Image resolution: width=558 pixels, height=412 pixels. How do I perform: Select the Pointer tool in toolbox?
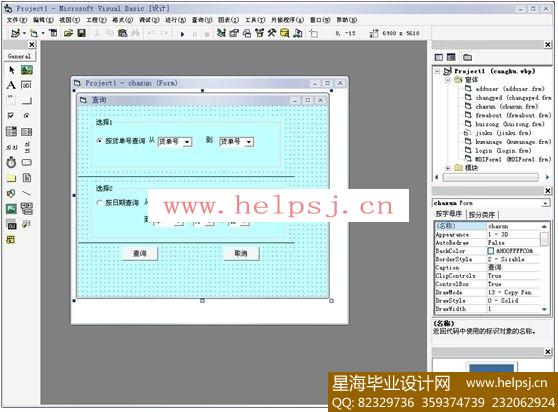[x=11, y=70]
